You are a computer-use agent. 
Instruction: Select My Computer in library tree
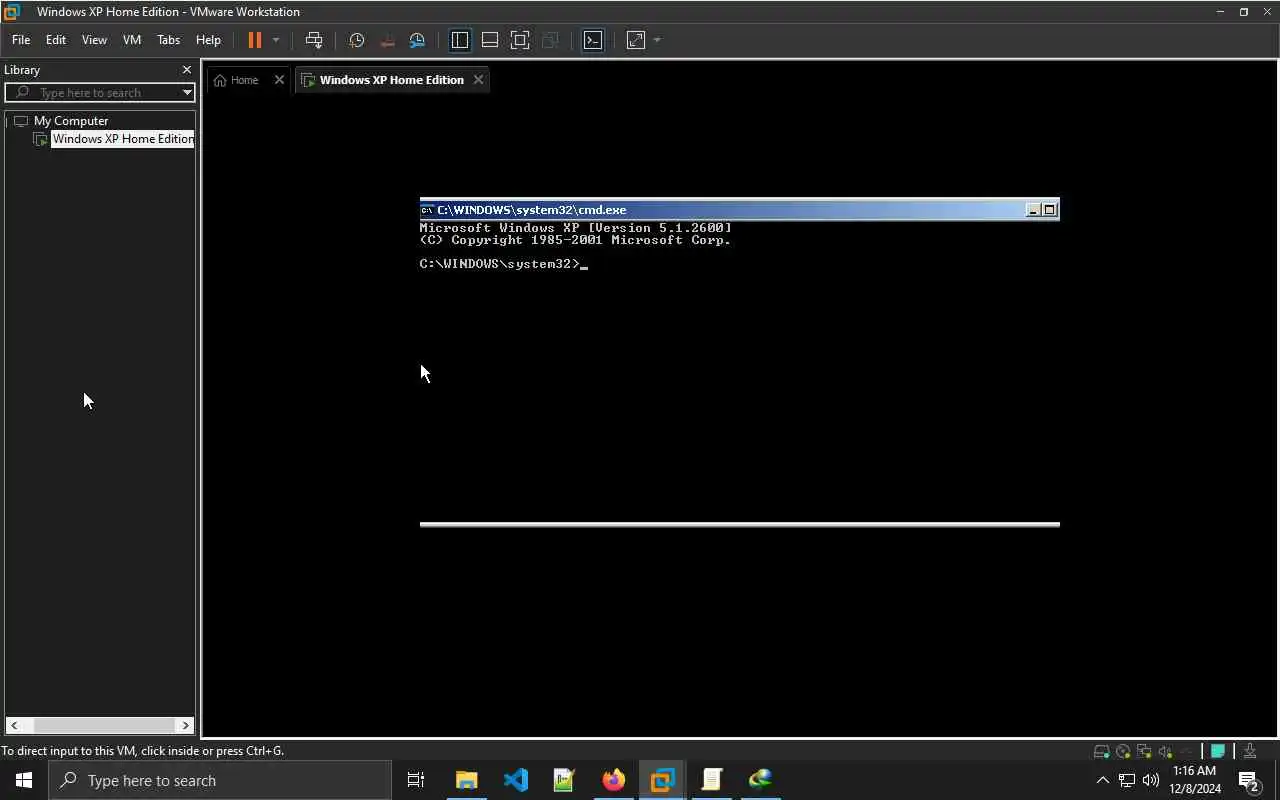(x=71, y=120)
